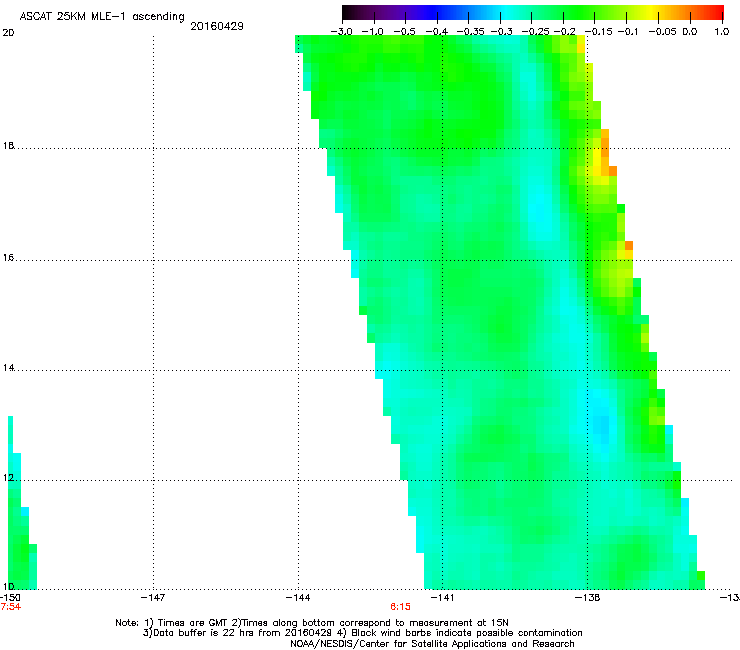
Task: Click the colorbar label 1.0
Action: (722, 32)
